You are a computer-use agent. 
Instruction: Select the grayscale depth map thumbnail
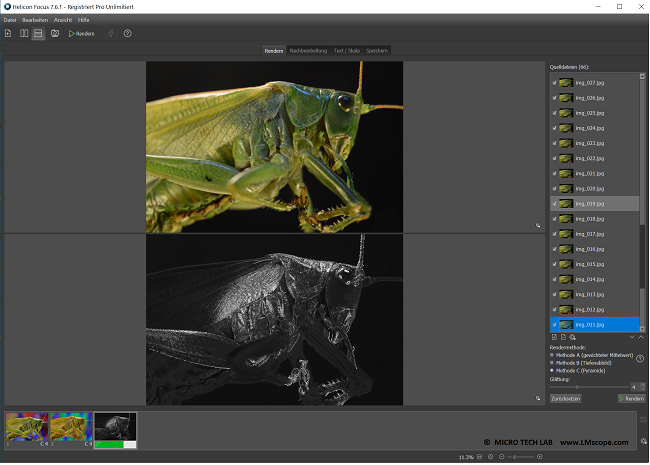pyautogui.click(x=114, y=427)
